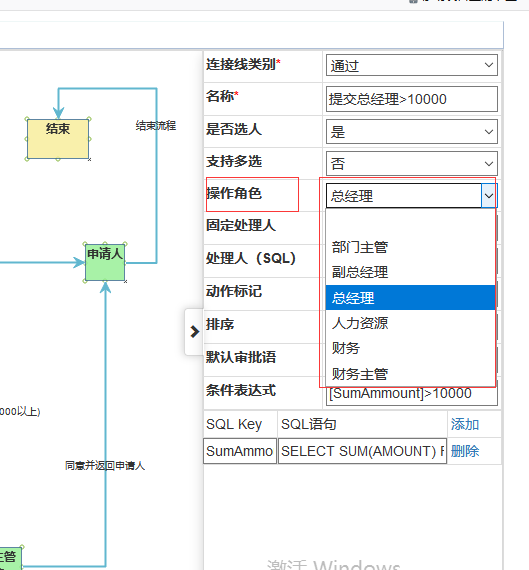
Task: Click the 名称 input field
Action: [412, 99]
